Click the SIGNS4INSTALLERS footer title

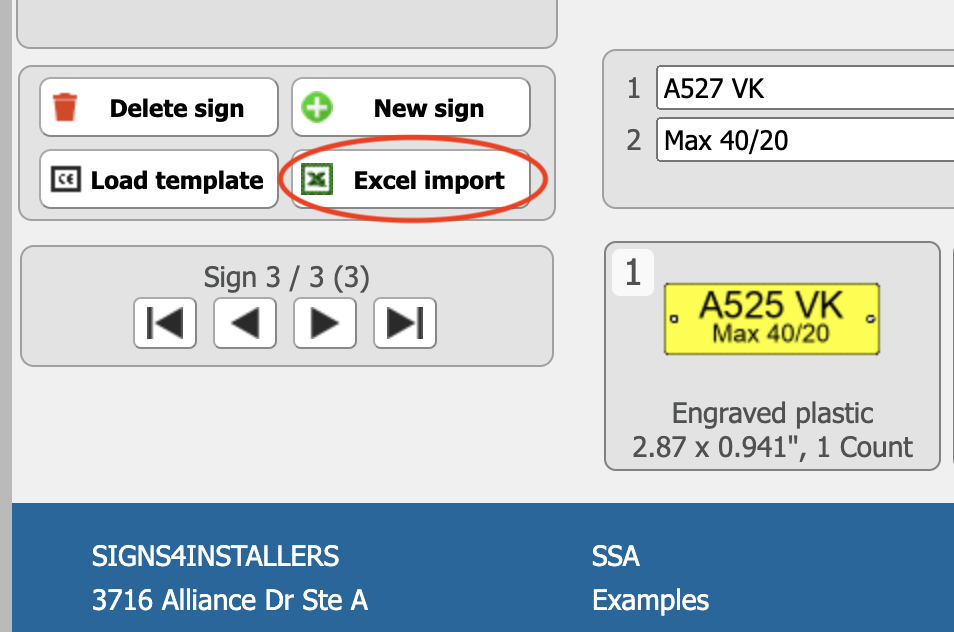(215, 556)
